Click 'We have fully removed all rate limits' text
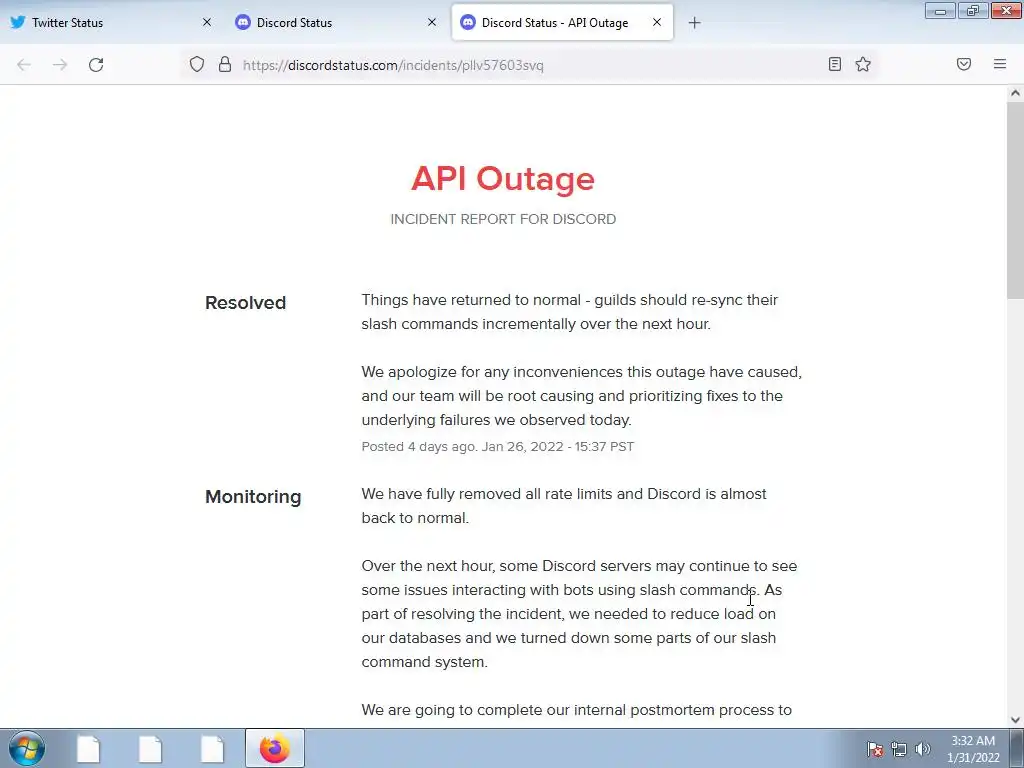Viewport: 1024px width, 768px height. [x=564, y=506]
